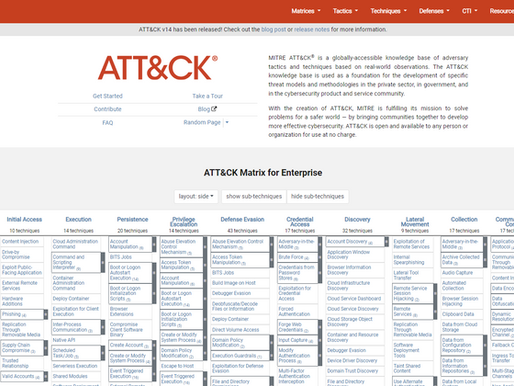
Task: Open Audio Capture technique
Action: 457,272
